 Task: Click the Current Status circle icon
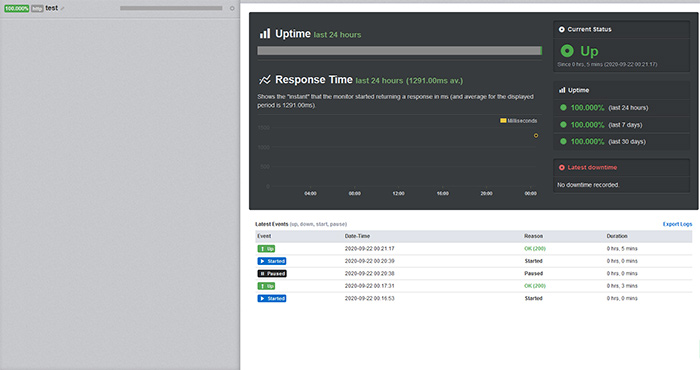(562, 29)
